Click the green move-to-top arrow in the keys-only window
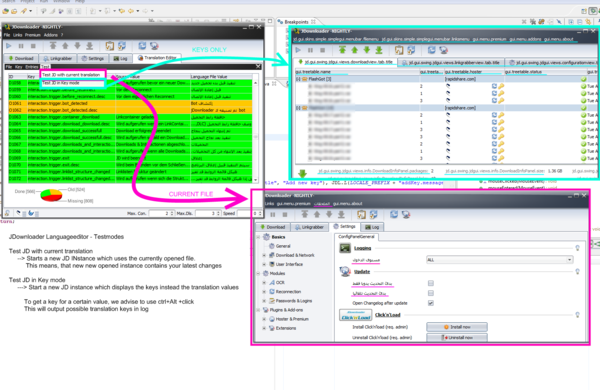This screenshot has width=600, height=390. pos(342,50)
